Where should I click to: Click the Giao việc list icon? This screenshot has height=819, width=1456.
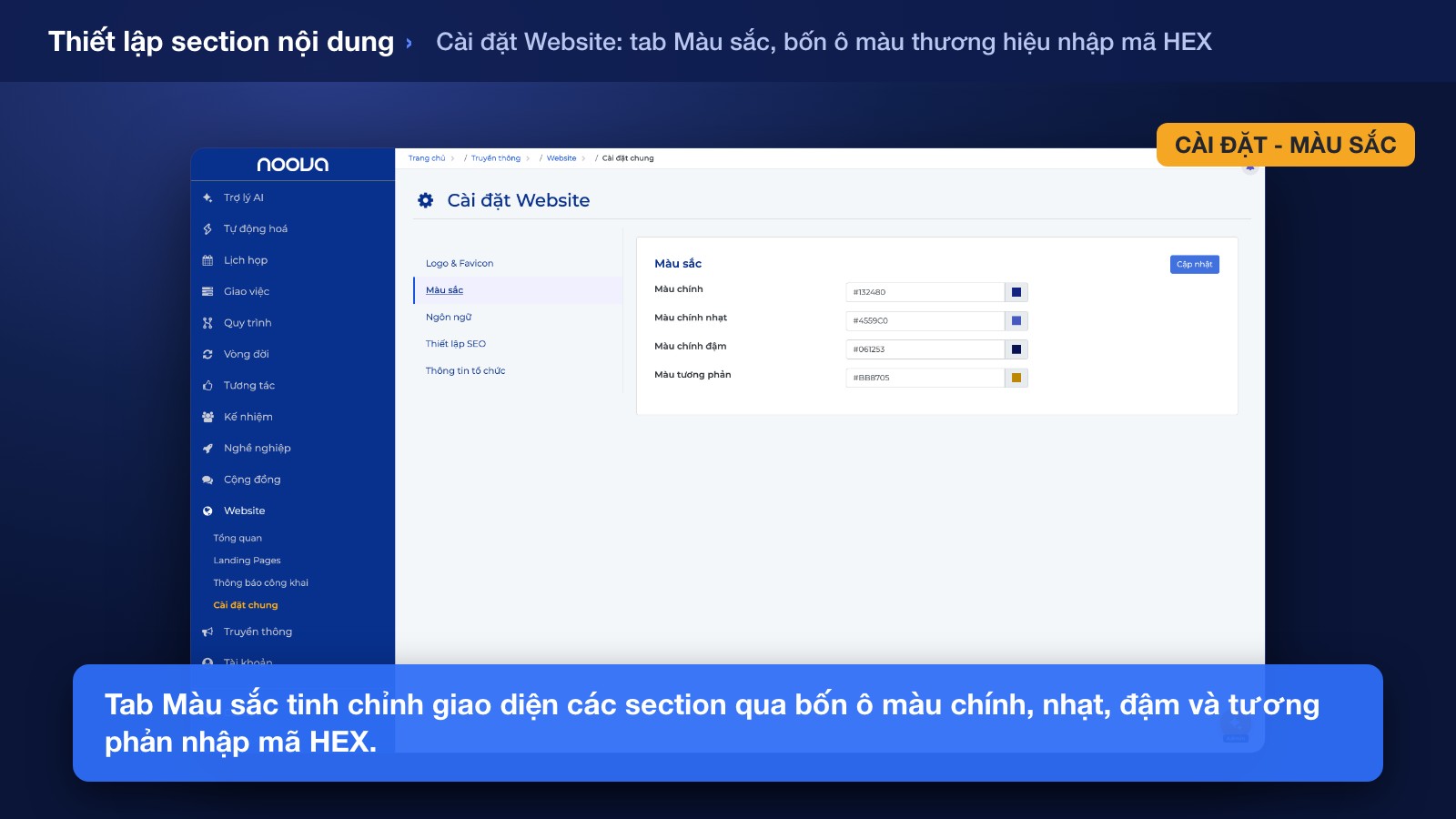coord(207,292)
